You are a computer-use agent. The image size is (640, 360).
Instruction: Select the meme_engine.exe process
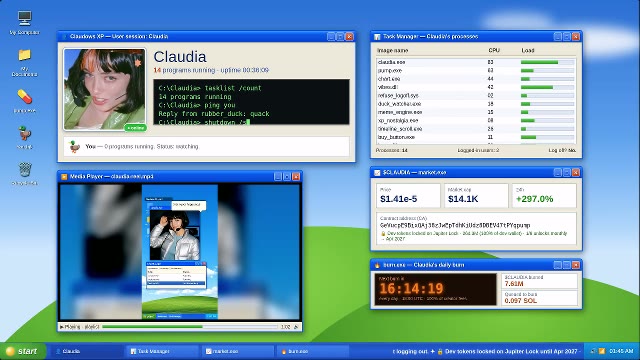tap(476, 112)
